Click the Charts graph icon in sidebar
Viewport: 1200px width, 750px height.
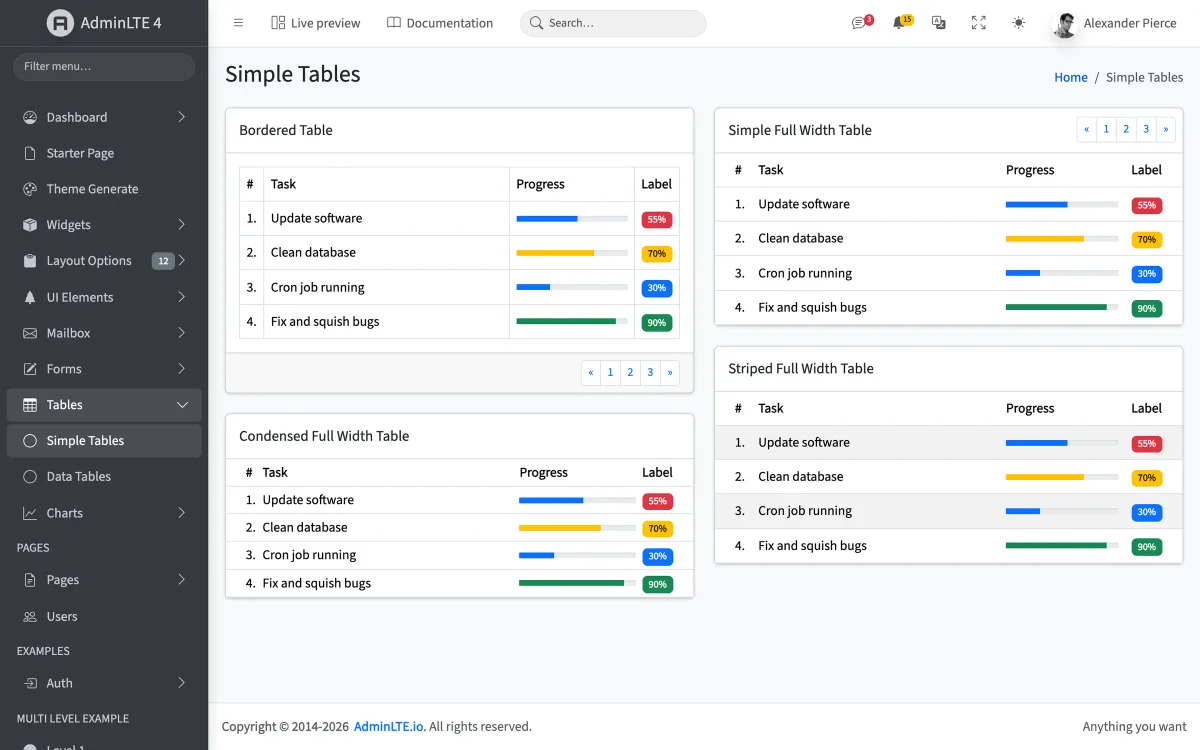(x=30, y=513)
